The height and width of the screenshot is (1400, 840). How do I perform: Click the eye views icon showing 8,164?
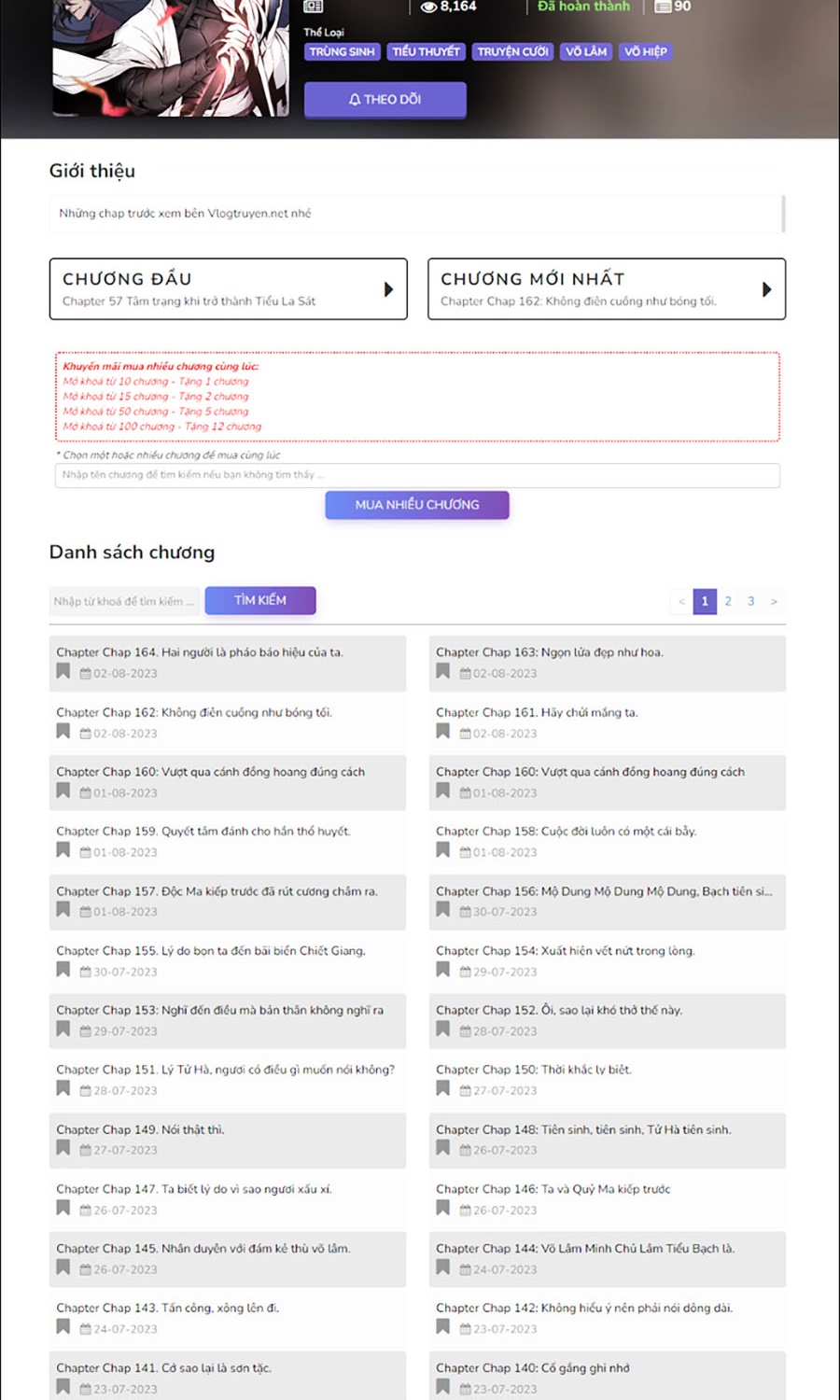[428, 7]
